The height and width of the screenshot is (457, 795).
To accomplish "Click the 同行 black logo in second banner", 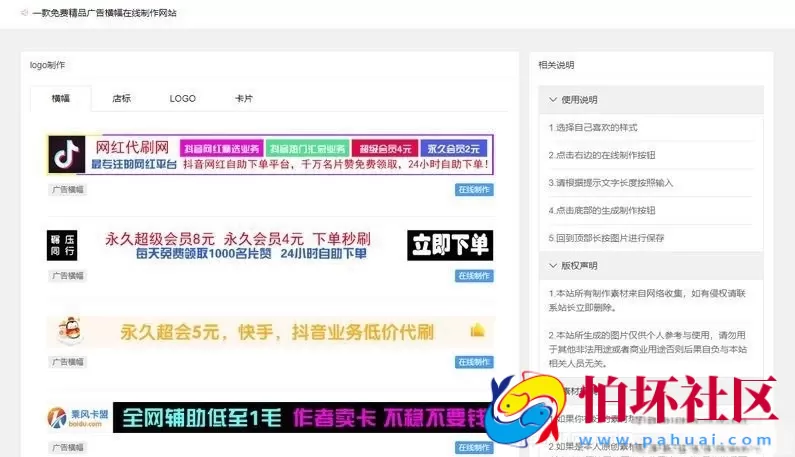I will [x=62, y=245].
